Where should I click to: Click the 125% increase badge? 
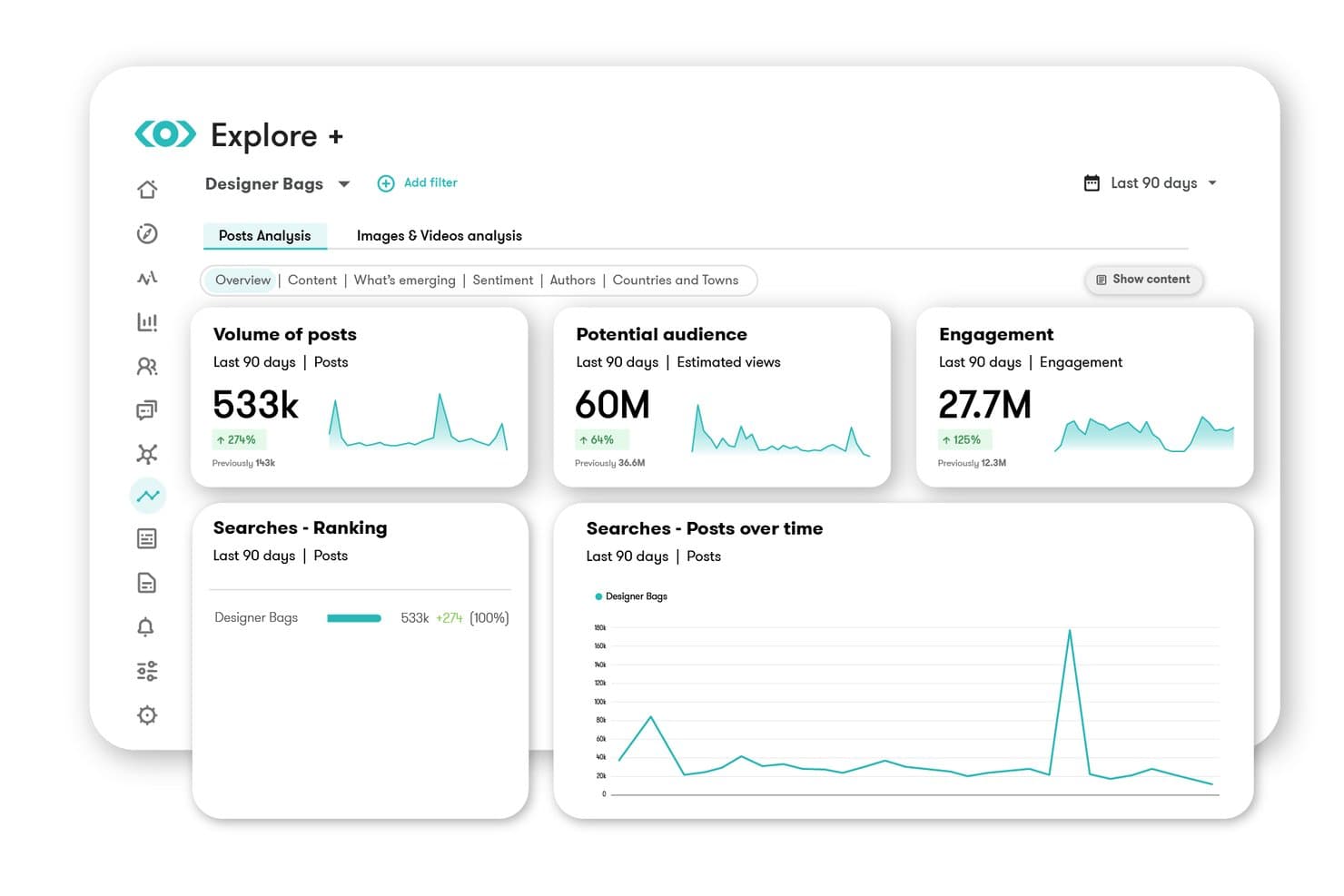[x=964, y=439]
